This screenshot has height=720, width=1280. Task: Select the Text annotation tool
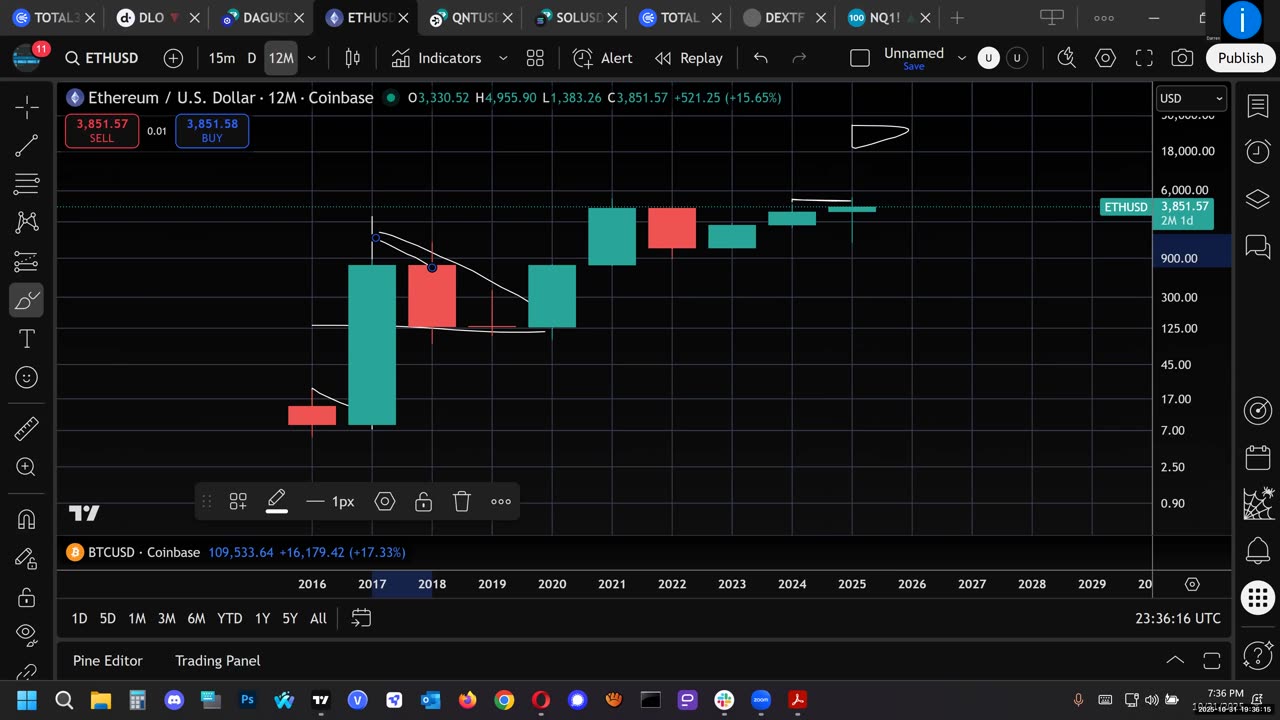tap(27, 339)
